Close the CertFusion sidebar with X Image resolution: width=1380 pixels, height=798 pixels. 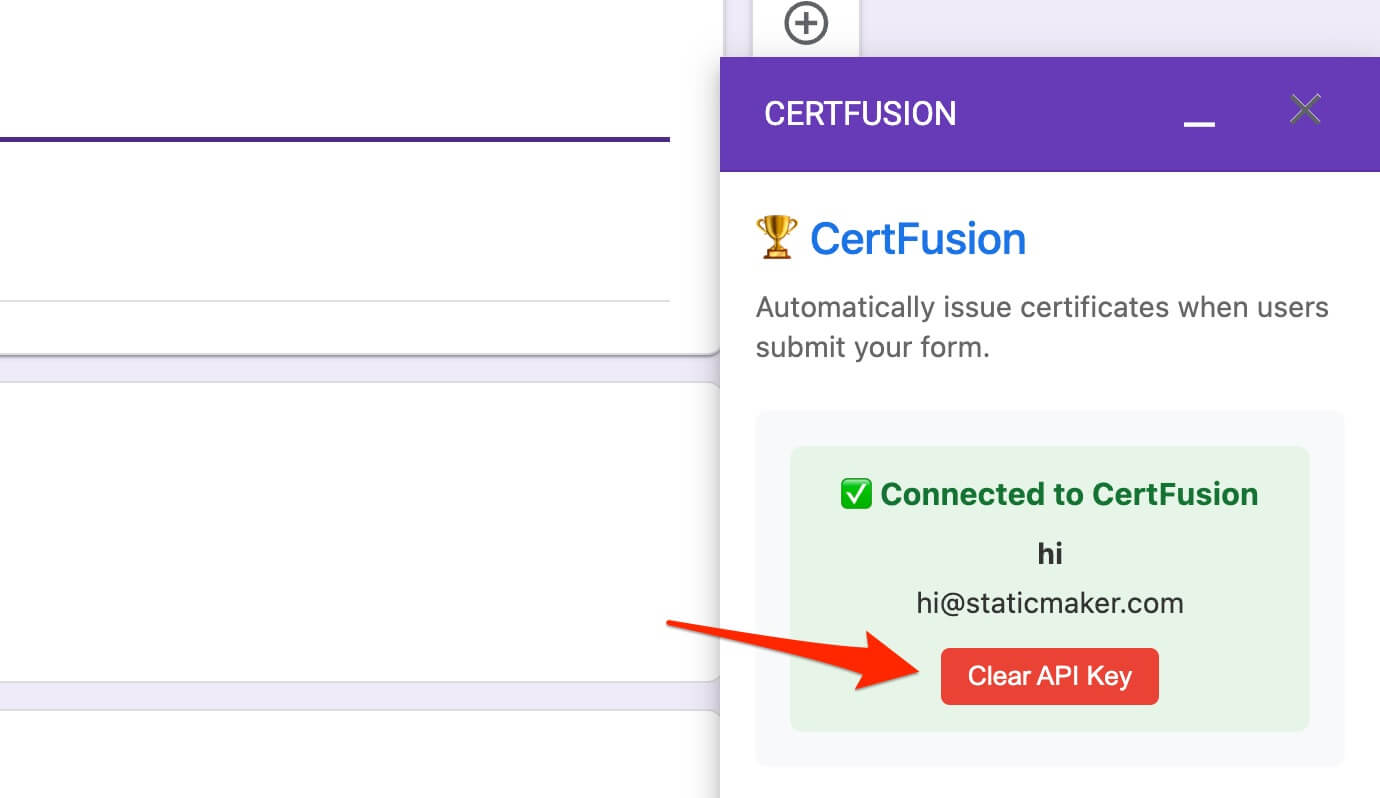pyautogui.click(x=1305, y=109)
